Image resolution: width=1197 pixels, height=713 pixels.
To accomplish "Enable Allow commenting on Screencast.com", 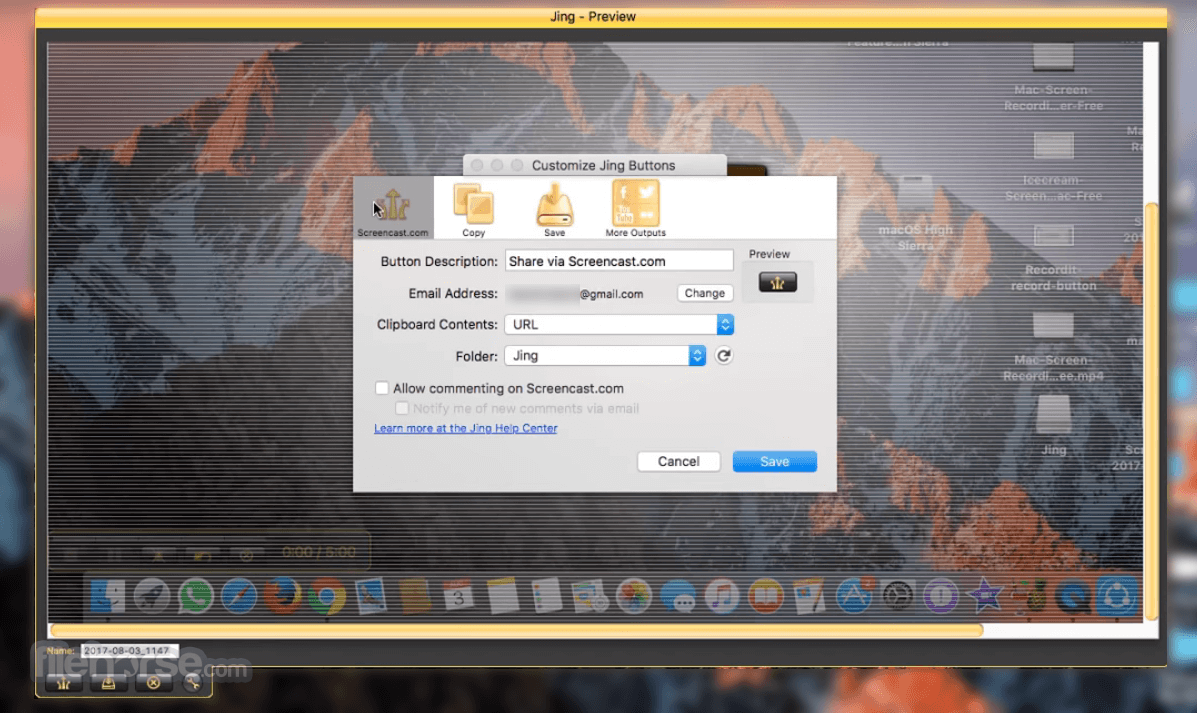I will pyautogui.click(x=382, y=388).
